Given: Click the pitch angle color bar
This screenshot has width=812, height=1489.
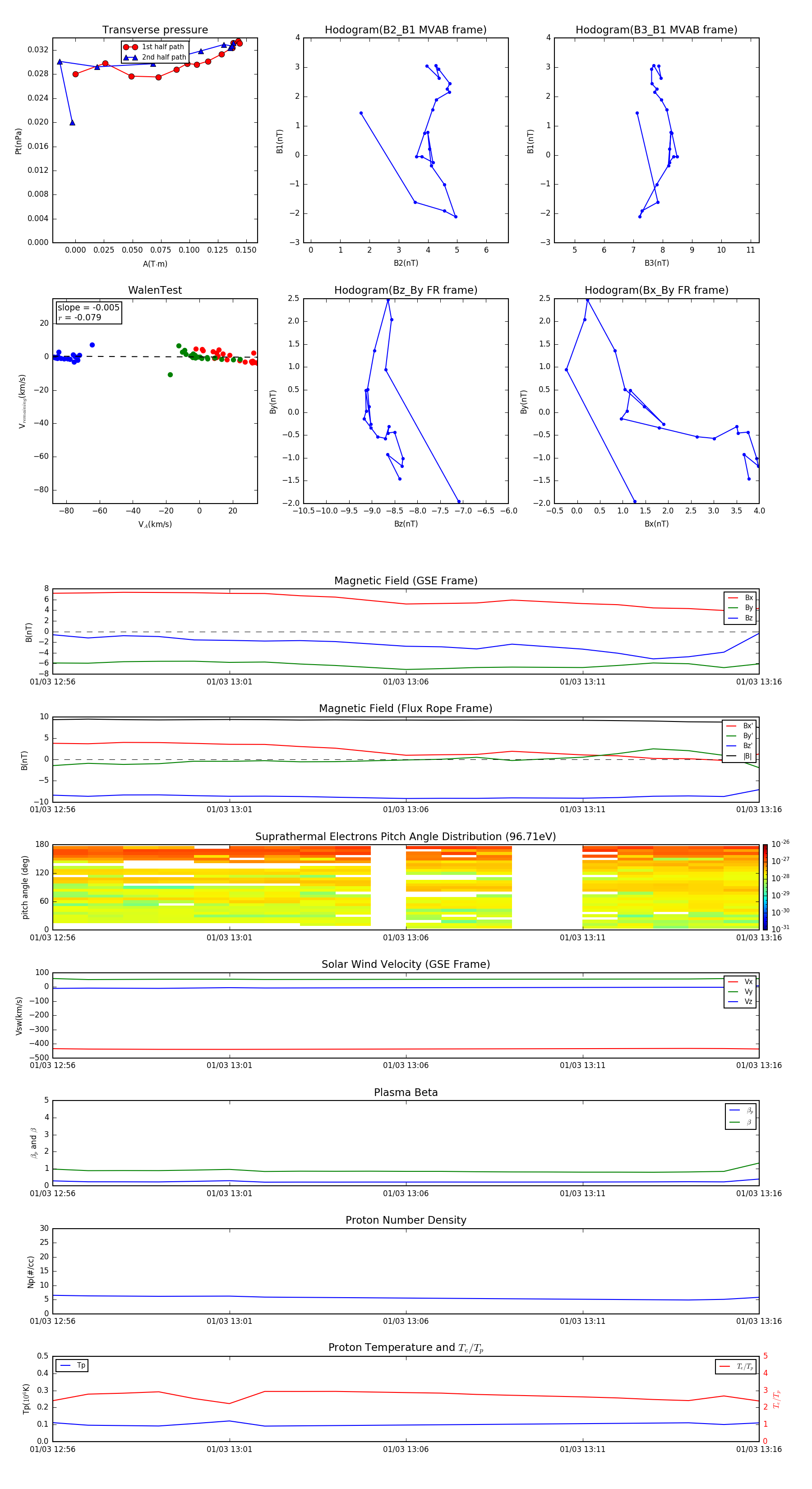Looking at the screenshot, I should pos(765,887).
